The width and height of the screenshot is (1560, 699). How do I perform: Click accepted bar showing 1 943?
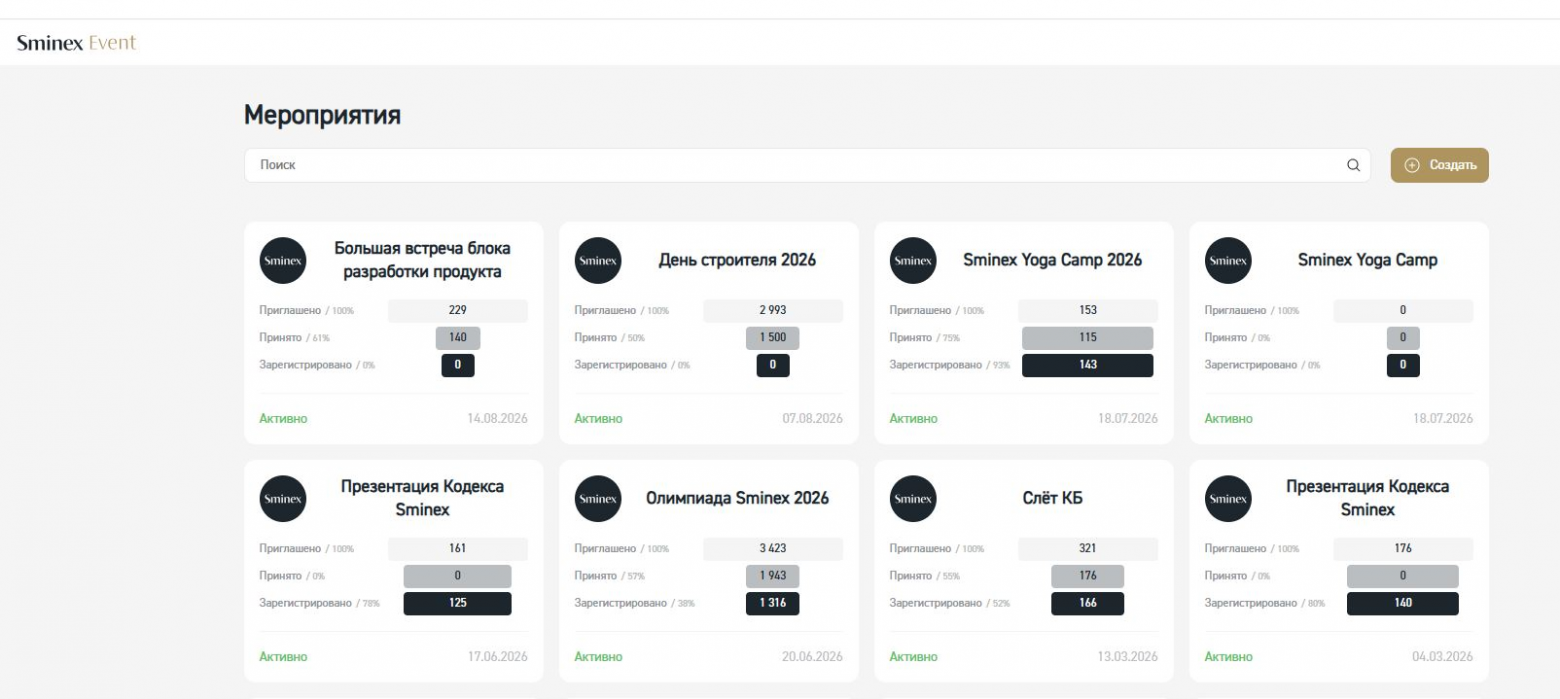(x=773, y=576)
